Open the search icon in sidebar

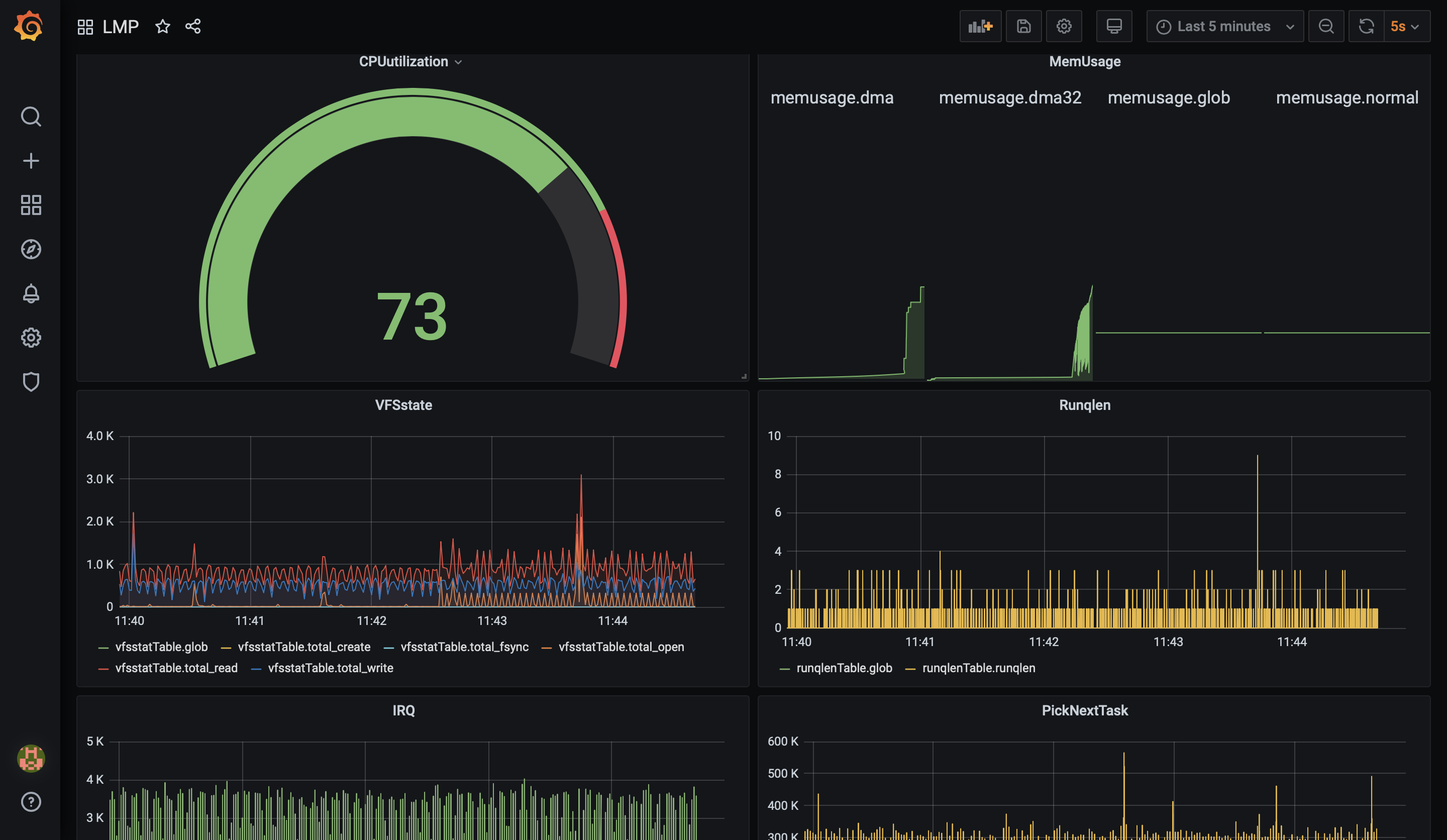coord(31,117)
